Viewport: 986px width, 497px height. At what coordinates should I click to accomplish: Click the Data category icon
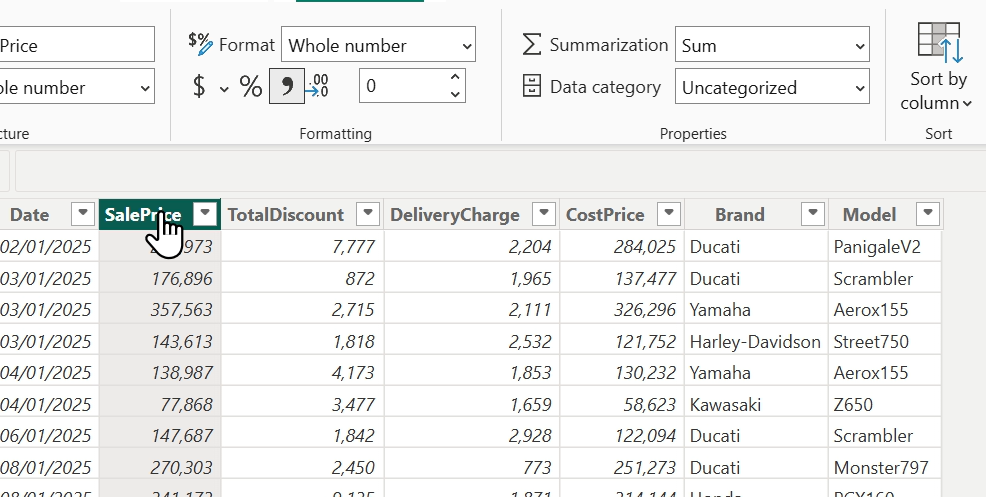click(x=532, y=87)
